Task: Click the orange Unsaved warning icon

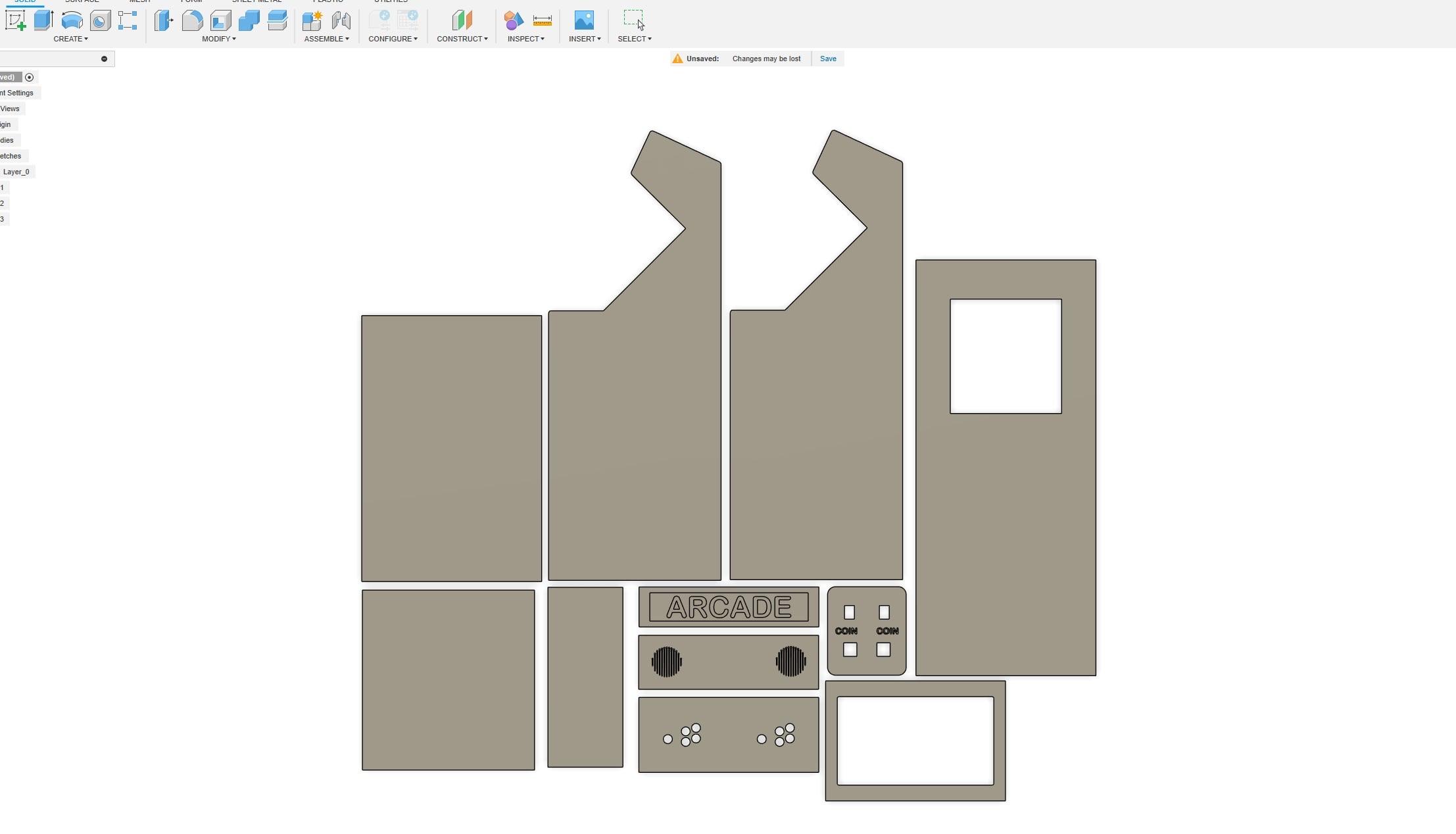Action: [x=677, y=59]
